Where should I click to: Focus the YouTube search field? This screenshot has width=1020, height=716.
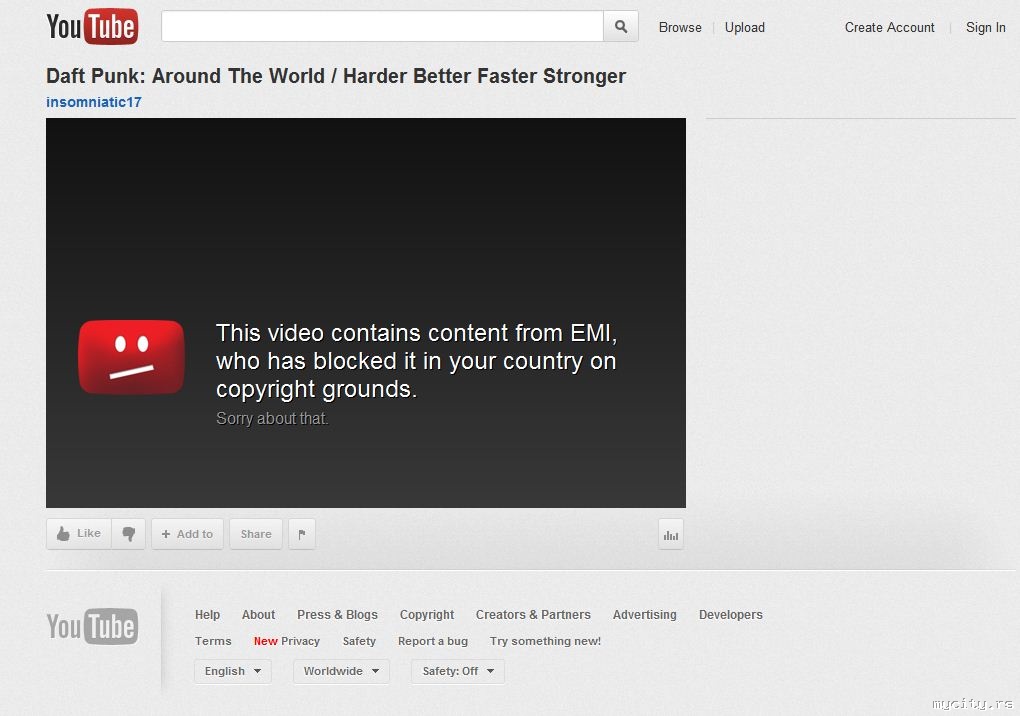point(382,27)
